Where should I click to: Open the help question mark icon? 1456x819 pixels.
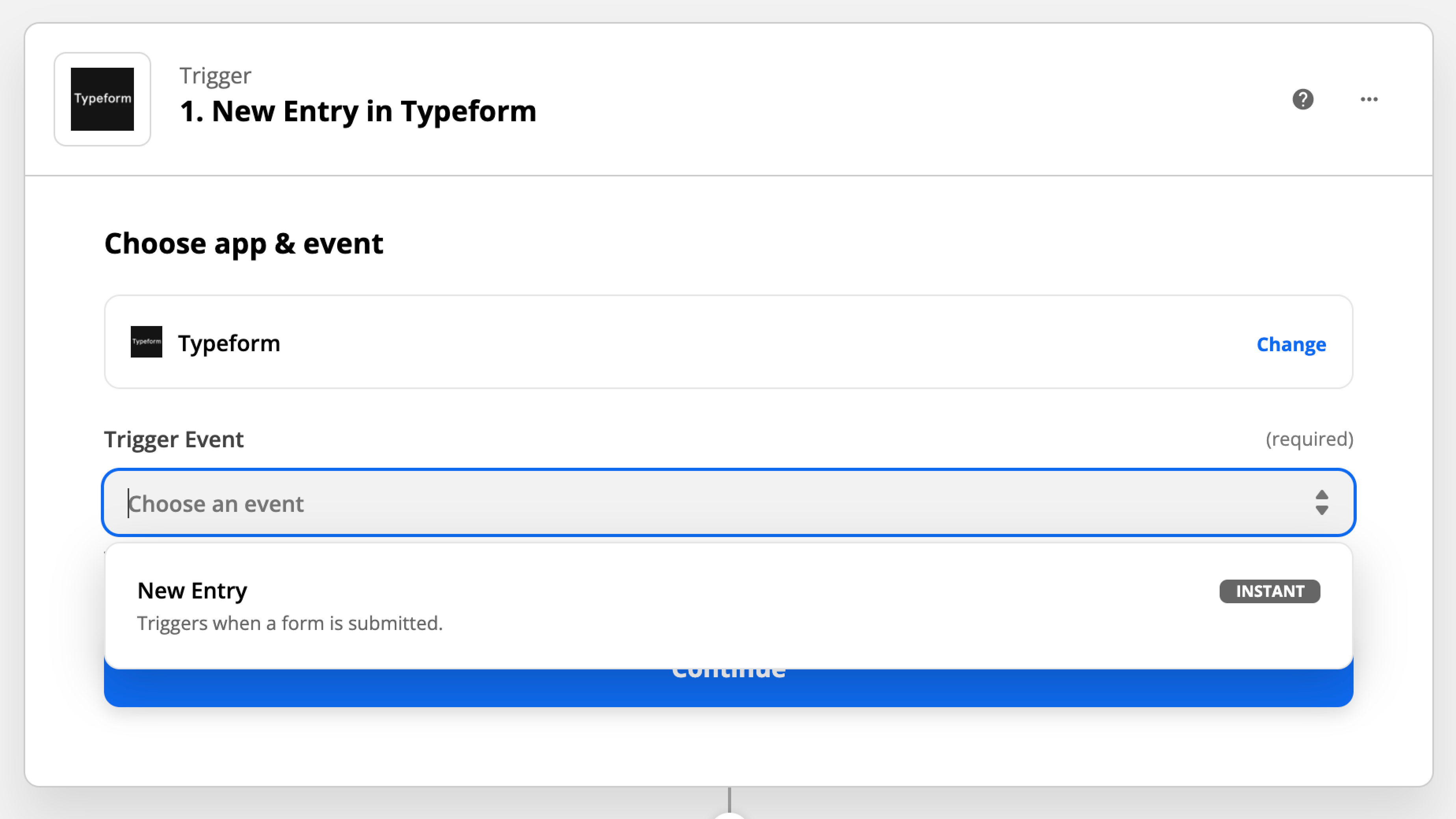coord(1303,99)
